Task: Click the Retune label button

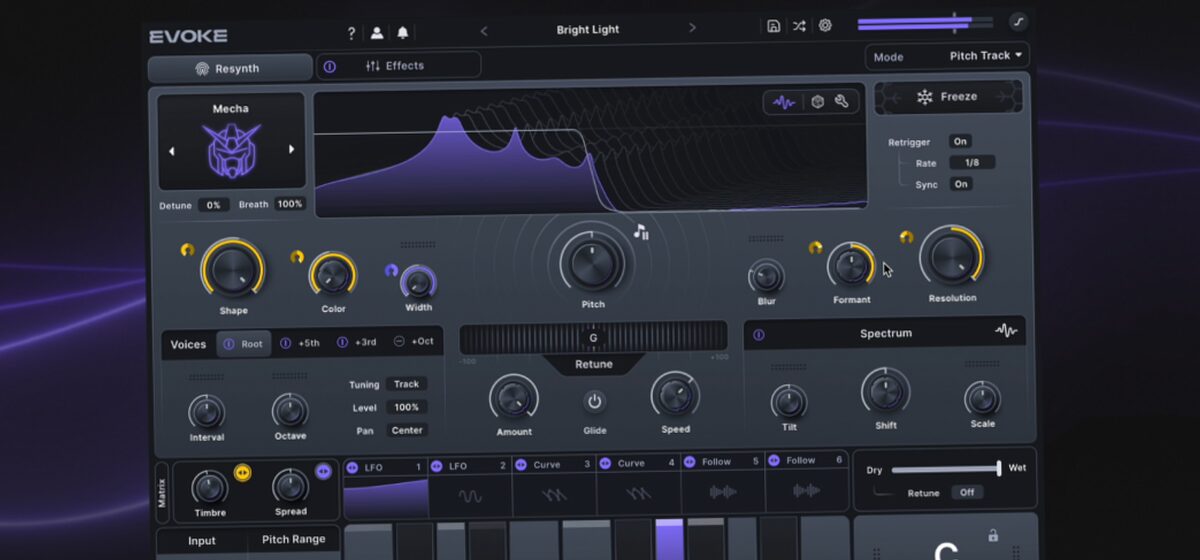Action: [x=594, y=364]
